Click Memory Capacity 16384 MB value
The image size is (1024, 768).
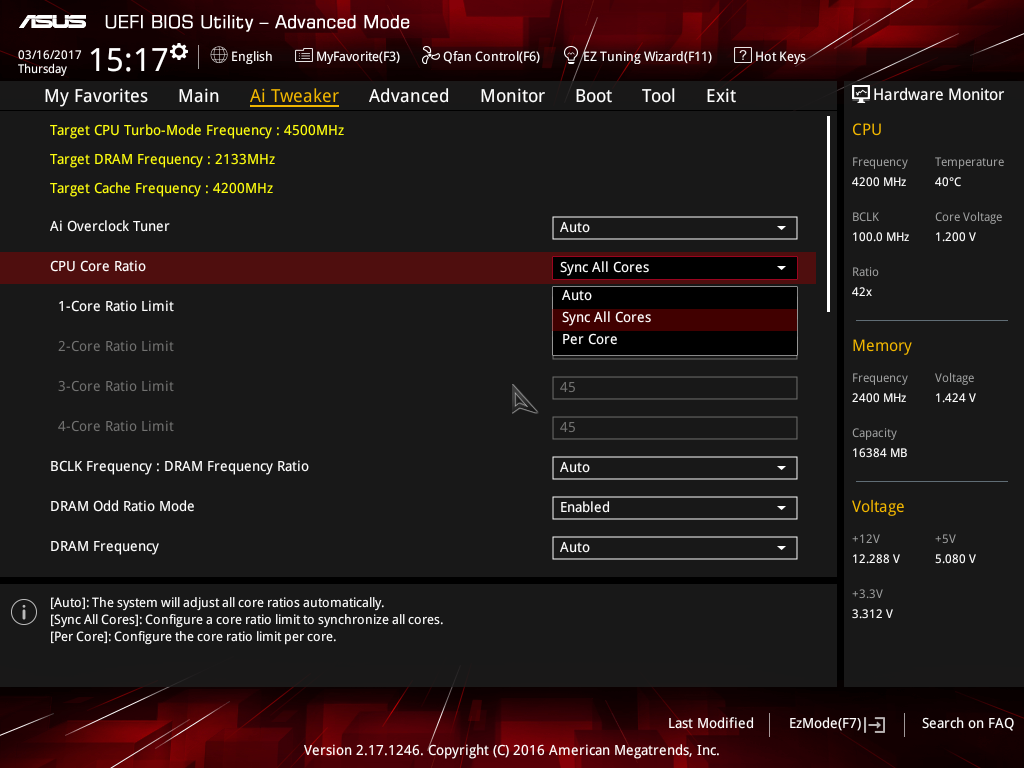[880, 453]
